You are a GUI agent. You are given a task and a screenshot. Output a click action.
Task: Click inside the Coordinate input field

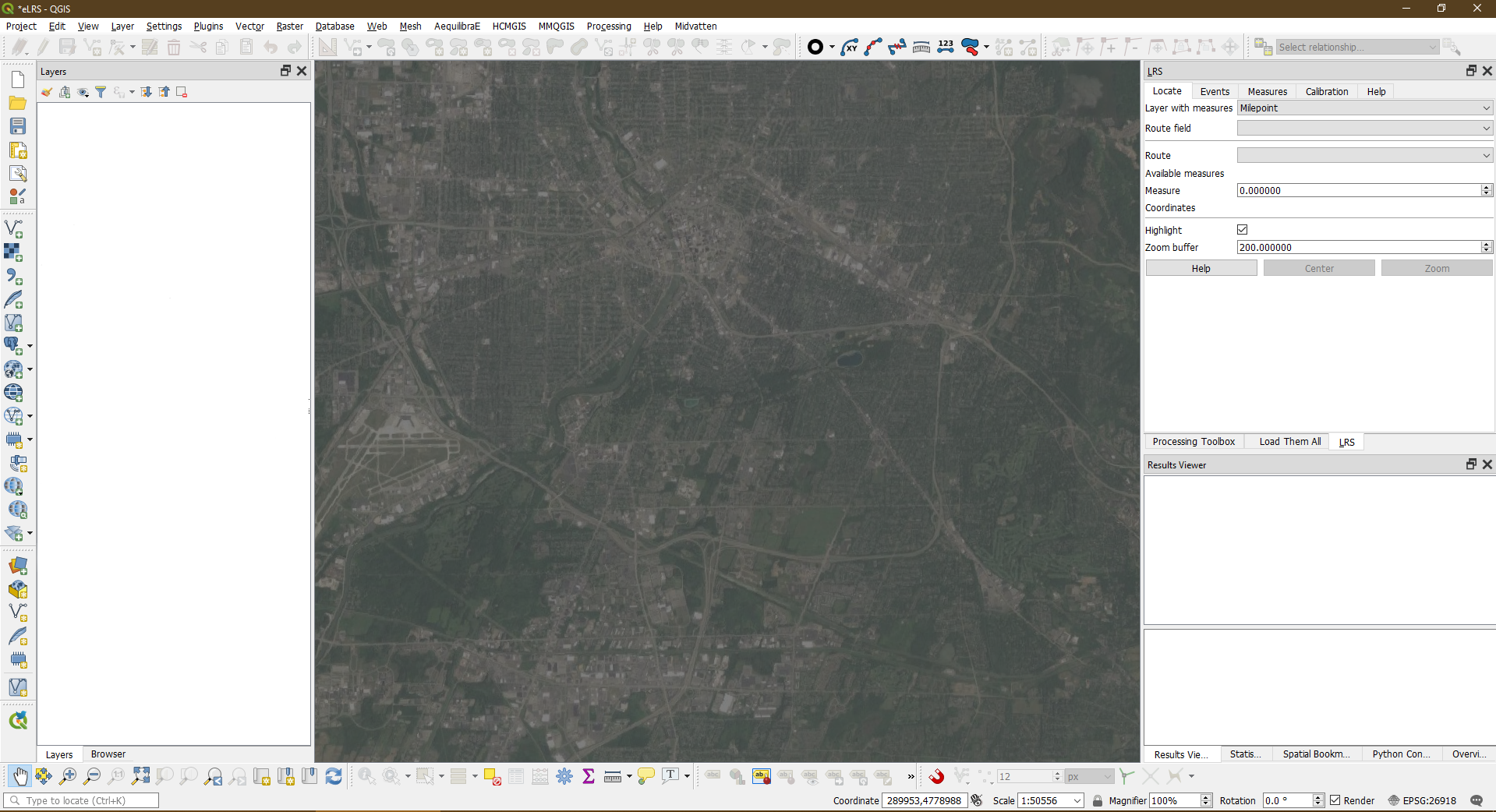pos(924,800)
